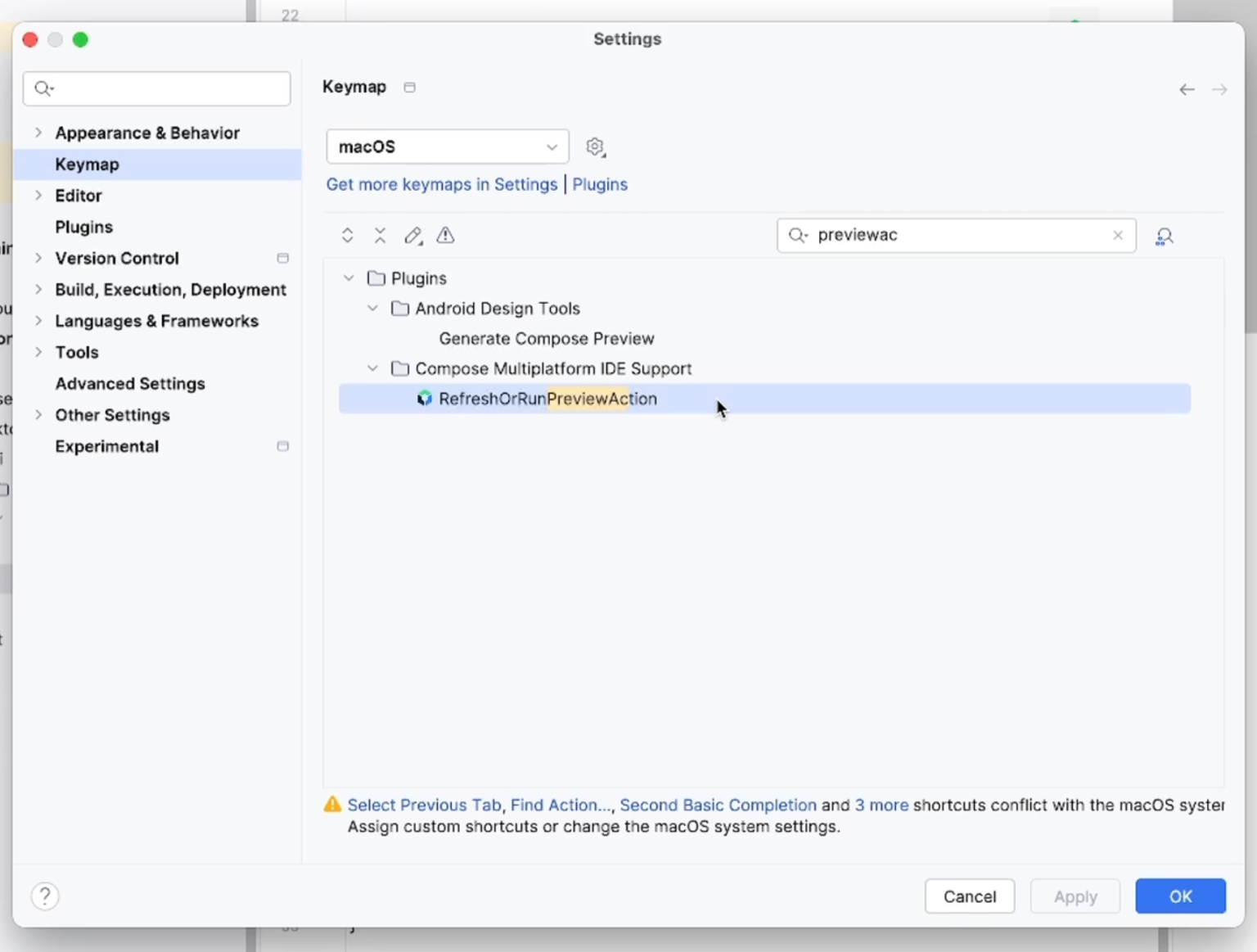The height and width of the screenshot is (952, 1257).
Task: Expand all keymap tree nodes
Action: [x=347, y=235]
